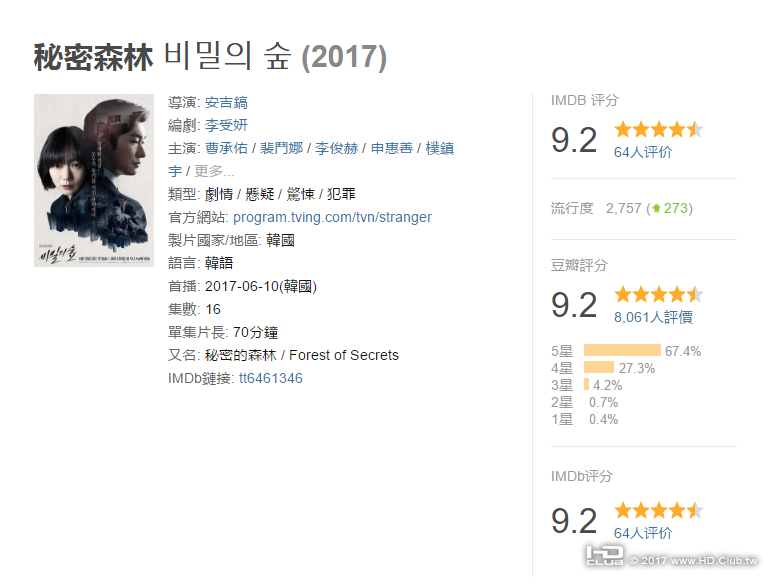Click the stars beside 8,061人評價
This screenshot has width=780, height=586.
pos(658,295)
